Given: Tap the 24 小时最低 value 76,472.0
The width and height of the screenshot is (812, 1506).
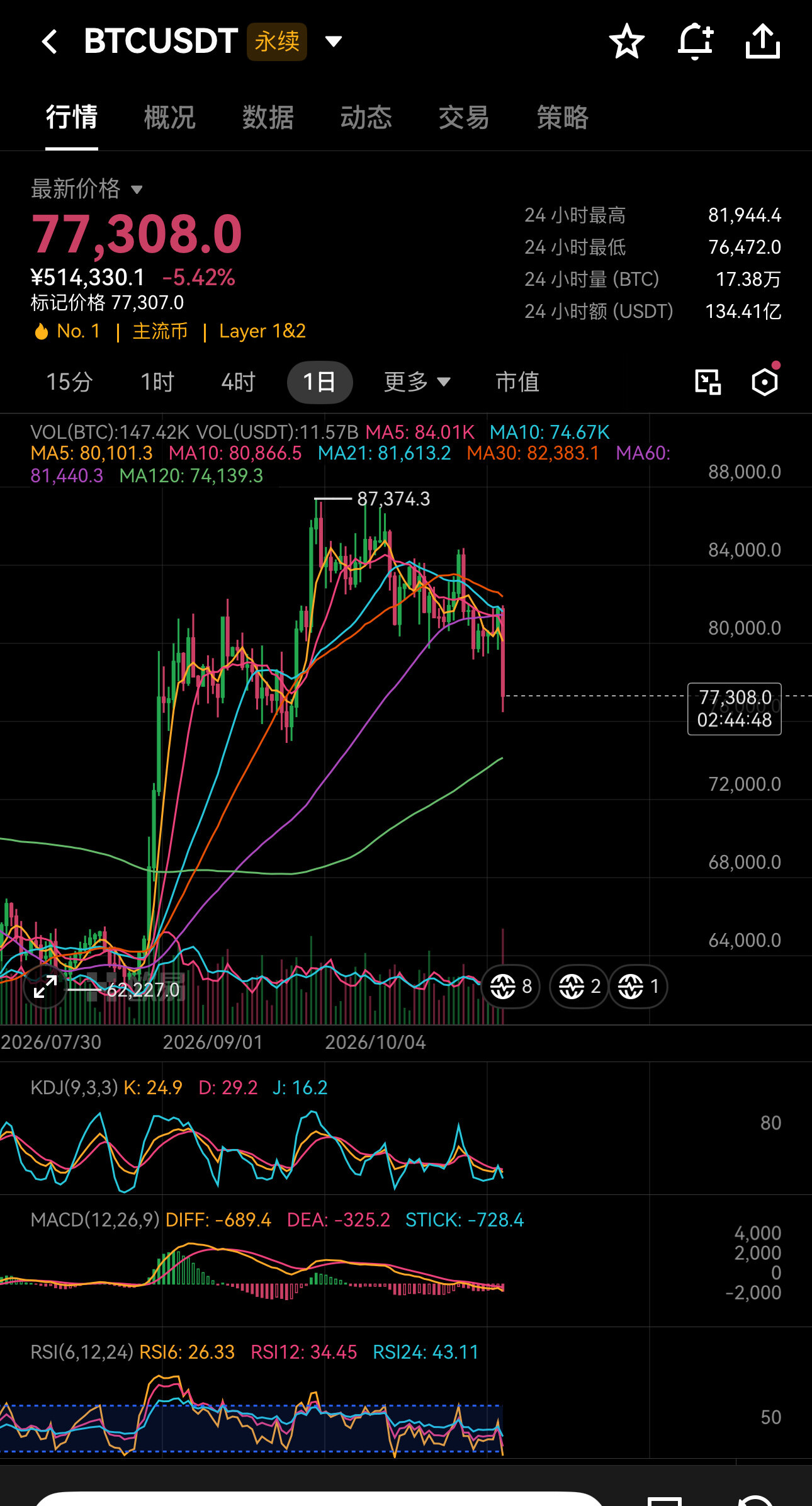Looking at the screenshot, I should coord(745,247).
